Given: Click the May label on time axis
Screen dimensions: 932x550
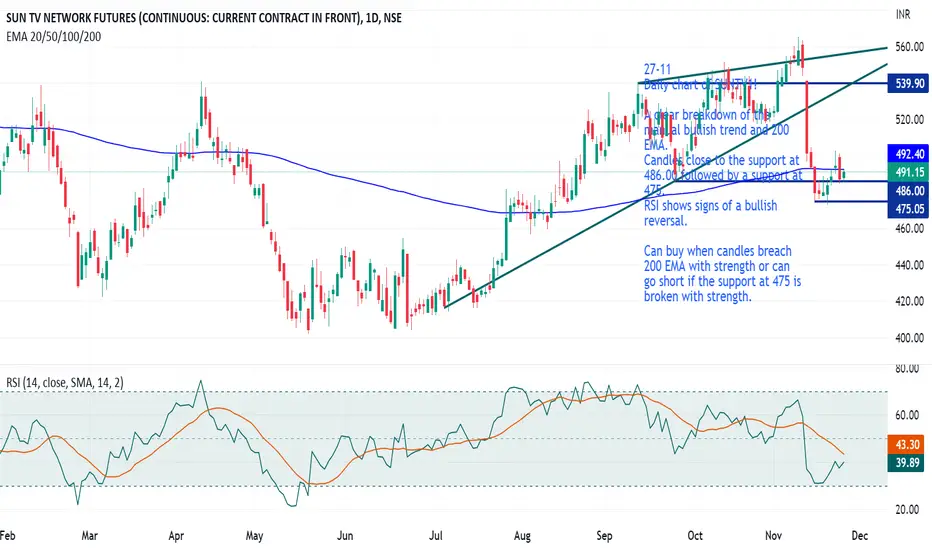Looking at the screenshot, I should pyautogui.click(x=254, y=536).
